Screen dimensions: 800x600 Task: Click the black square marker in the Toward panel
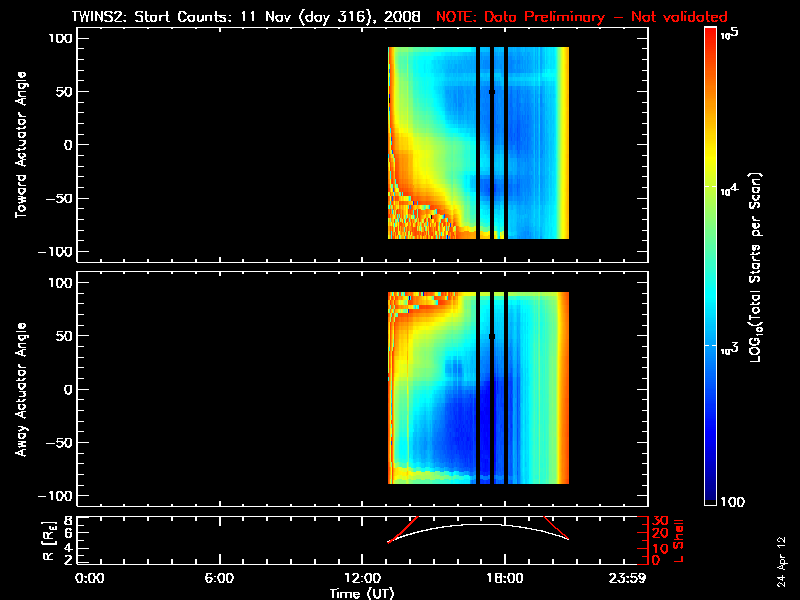492,92
